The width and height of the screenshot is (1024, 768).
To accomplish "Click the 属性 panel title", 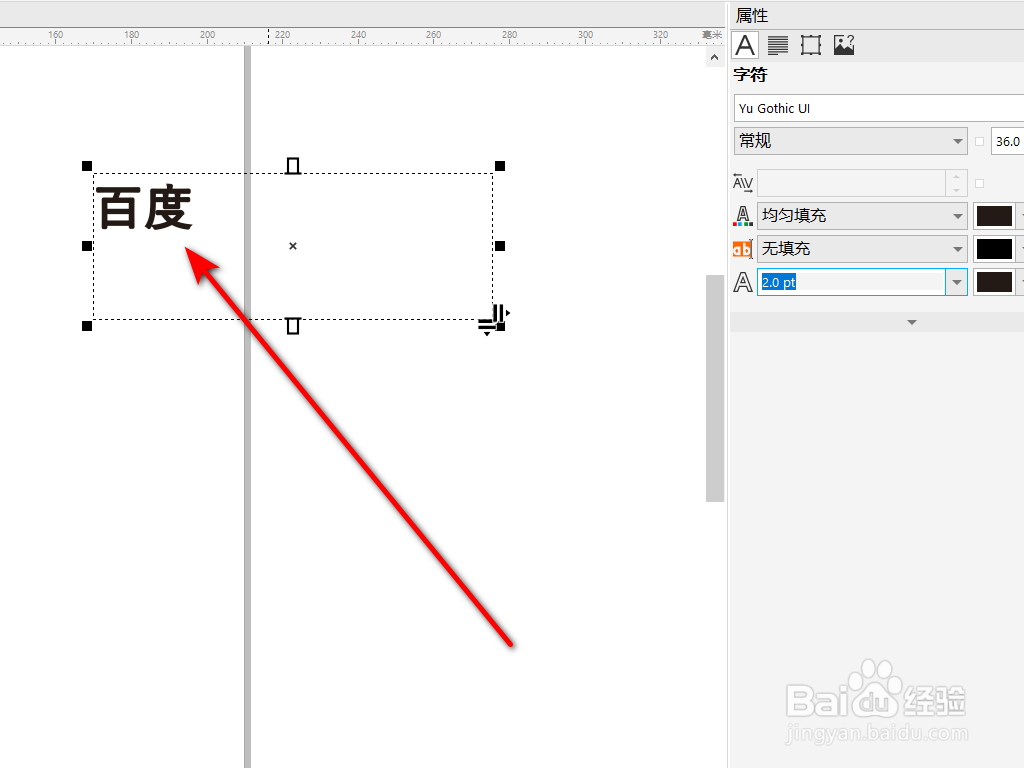I will coord(751,14).
